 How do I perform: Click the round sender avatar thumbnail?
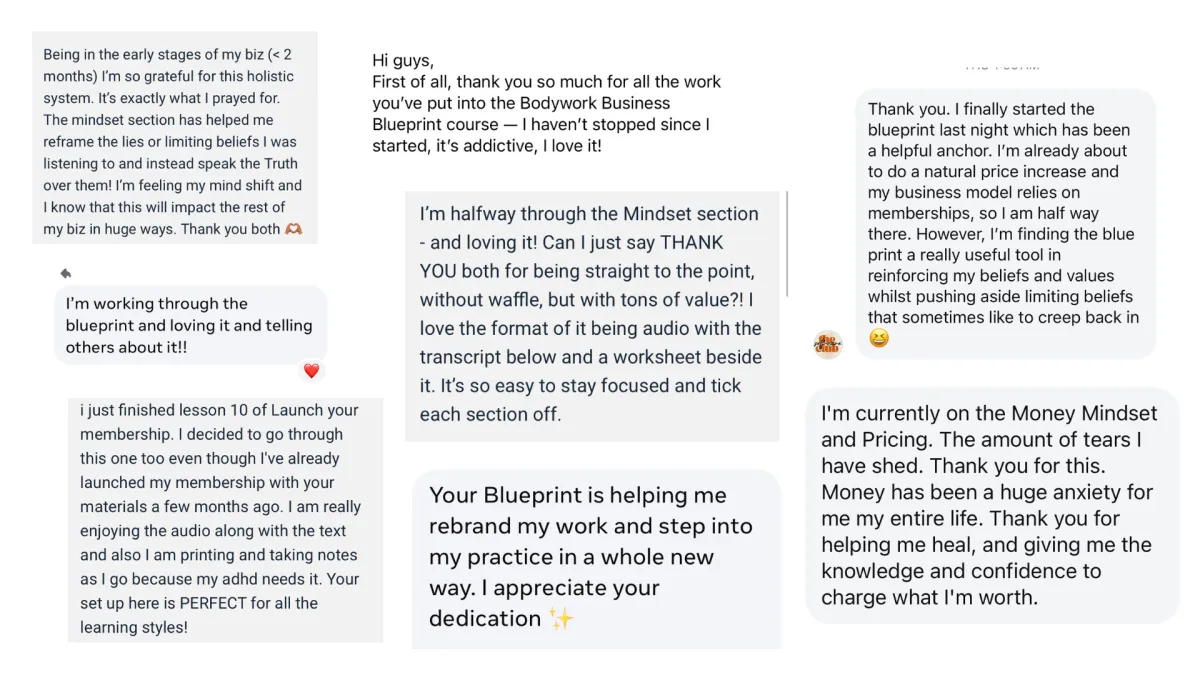827,344
